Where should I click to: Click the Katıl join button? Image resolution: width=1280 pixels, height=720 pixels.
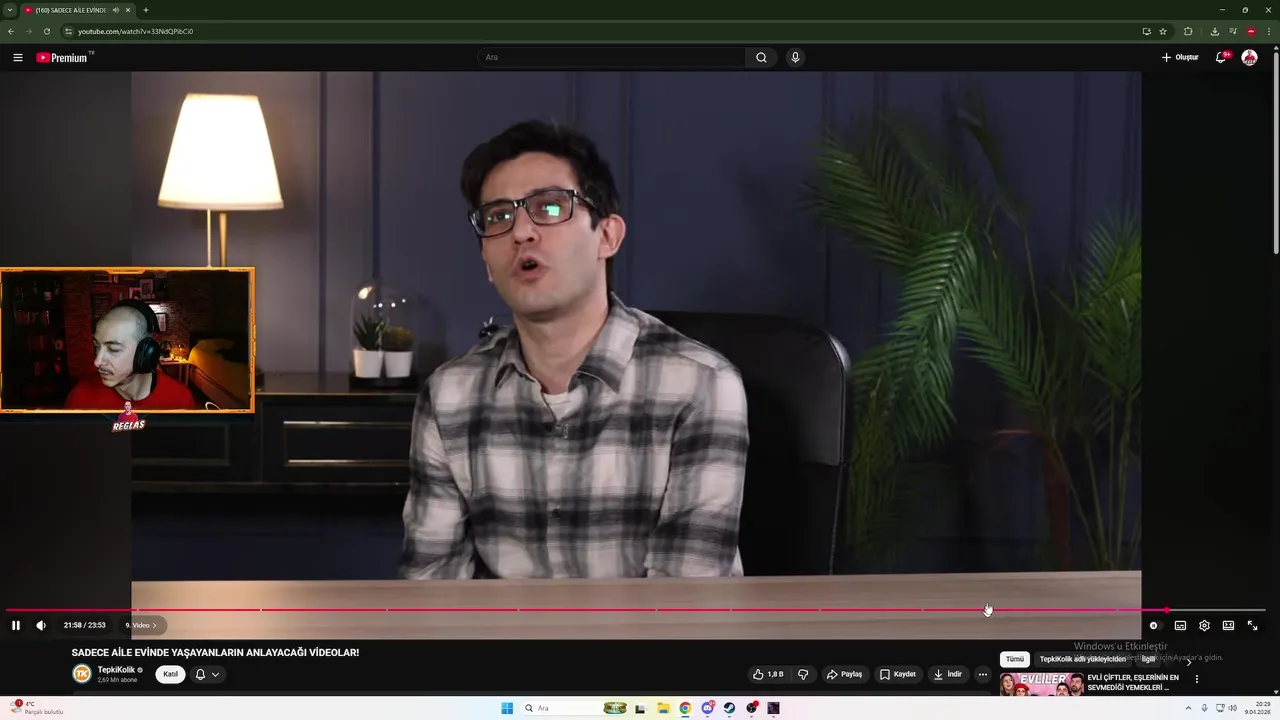click(x=170, y=674)
